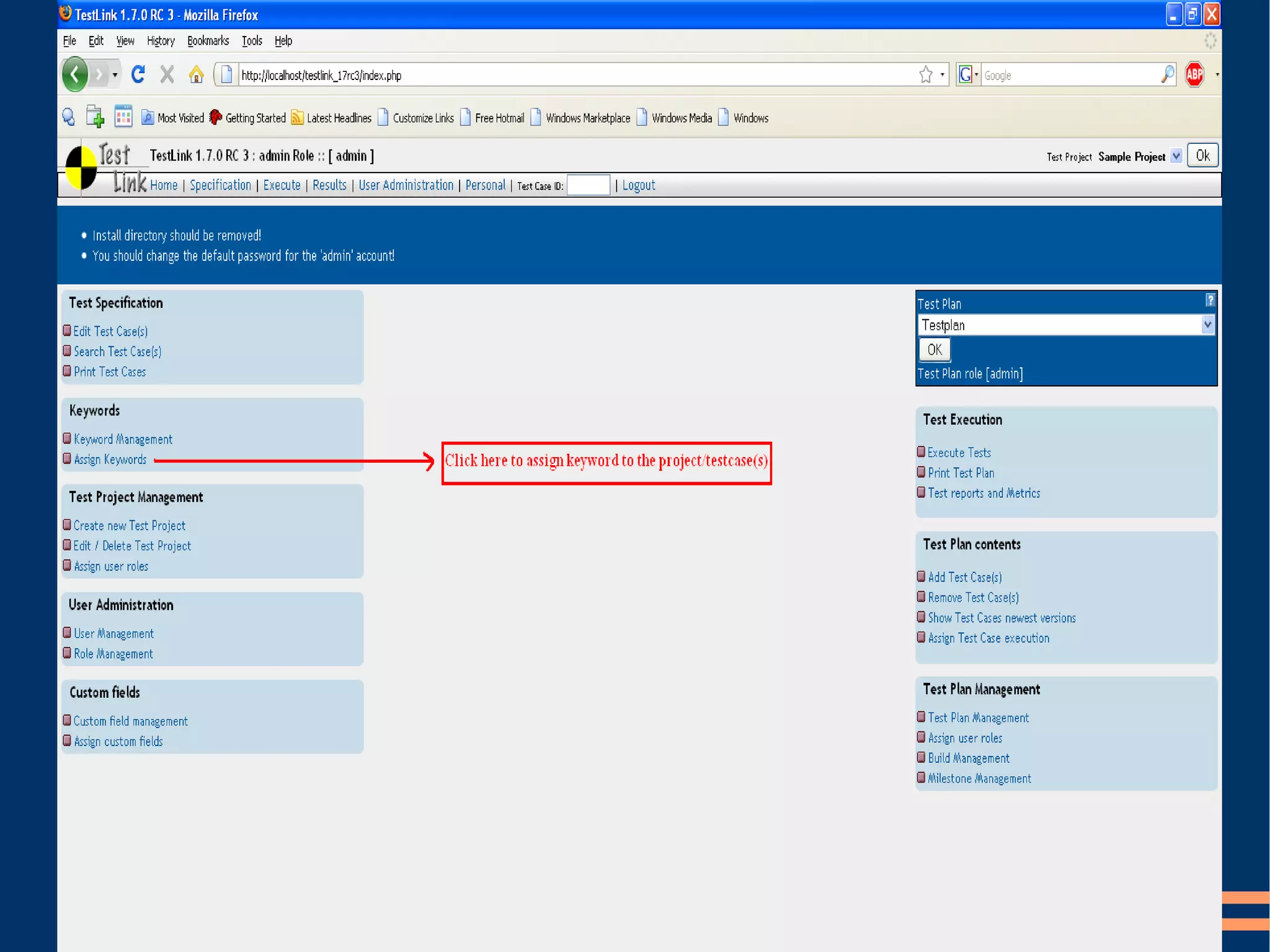This screenshot has height=952, width=1270.
Task: Open Edit / Delete Test Project link
Action: pos(132,546)
